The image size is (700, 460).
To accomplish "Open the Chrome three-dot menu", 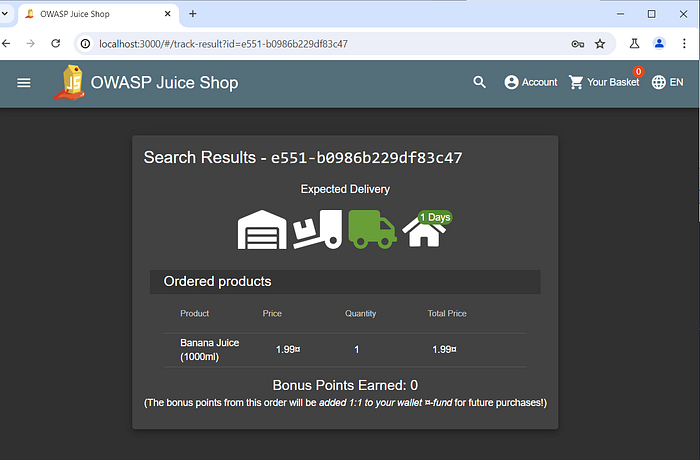I will coord(684,43).
